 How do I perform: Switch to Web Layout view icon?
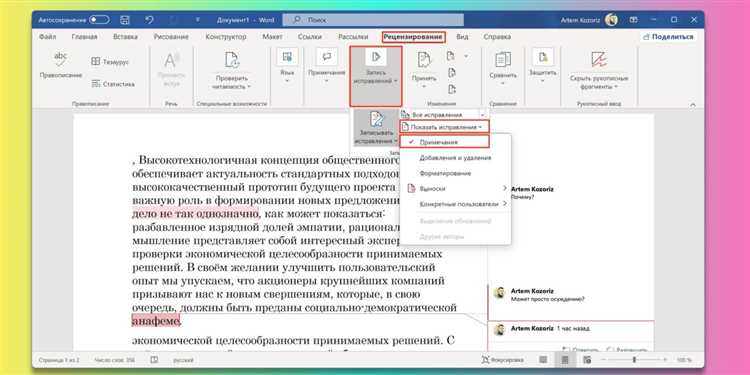tap(588, 360)
